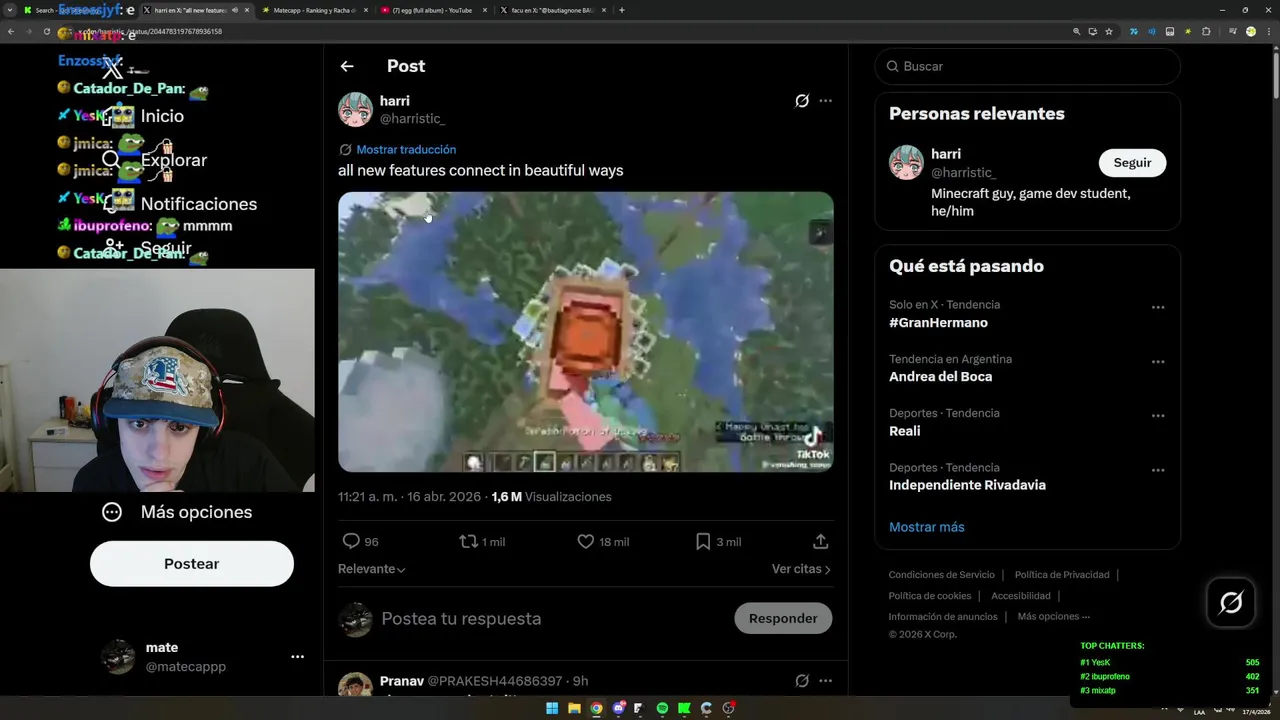Open mate's account avatar at bottom left
Screen dimensions: 1280x720
tap(118, 657)
